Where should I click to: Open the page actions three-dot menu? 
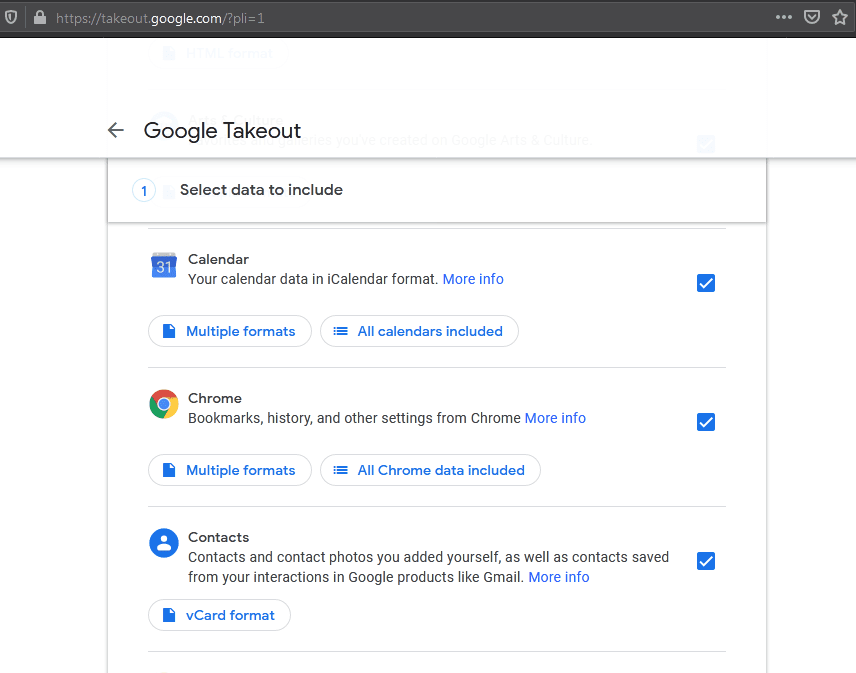coord(784,18)
